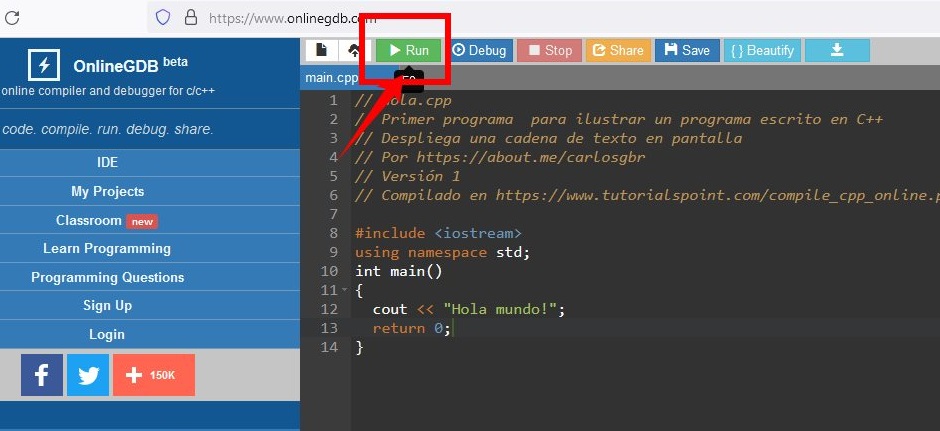Run the program with the green Run button
This screenshot has width=940, height=431.
coord(408,50)
